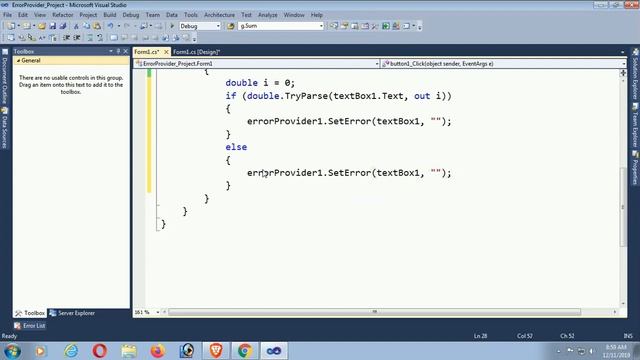Open the File menu
The image size is (640, 360).
7,15
